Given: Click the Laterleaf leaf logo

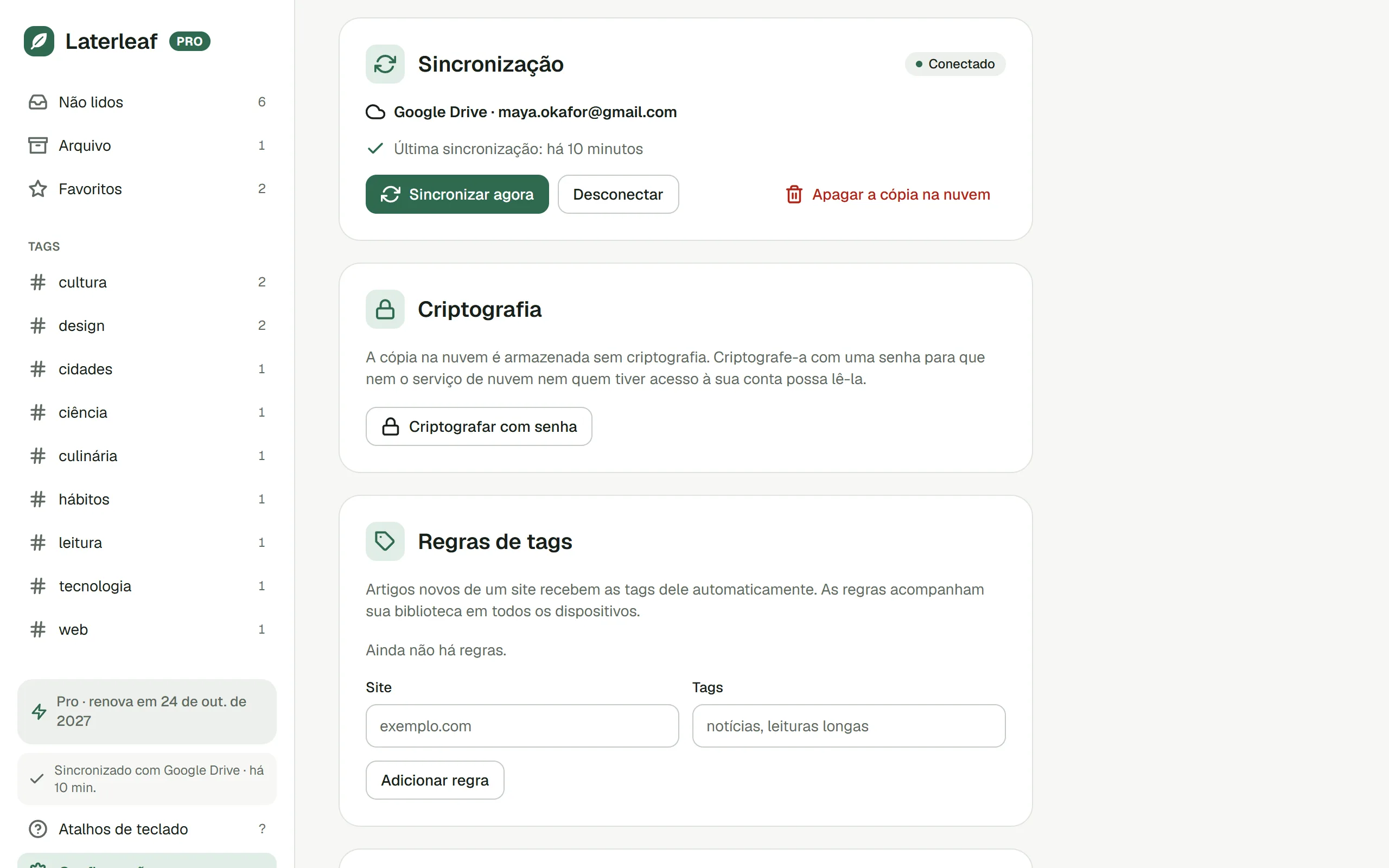Looking at the screenshot, I should click(x=39, y=41).
